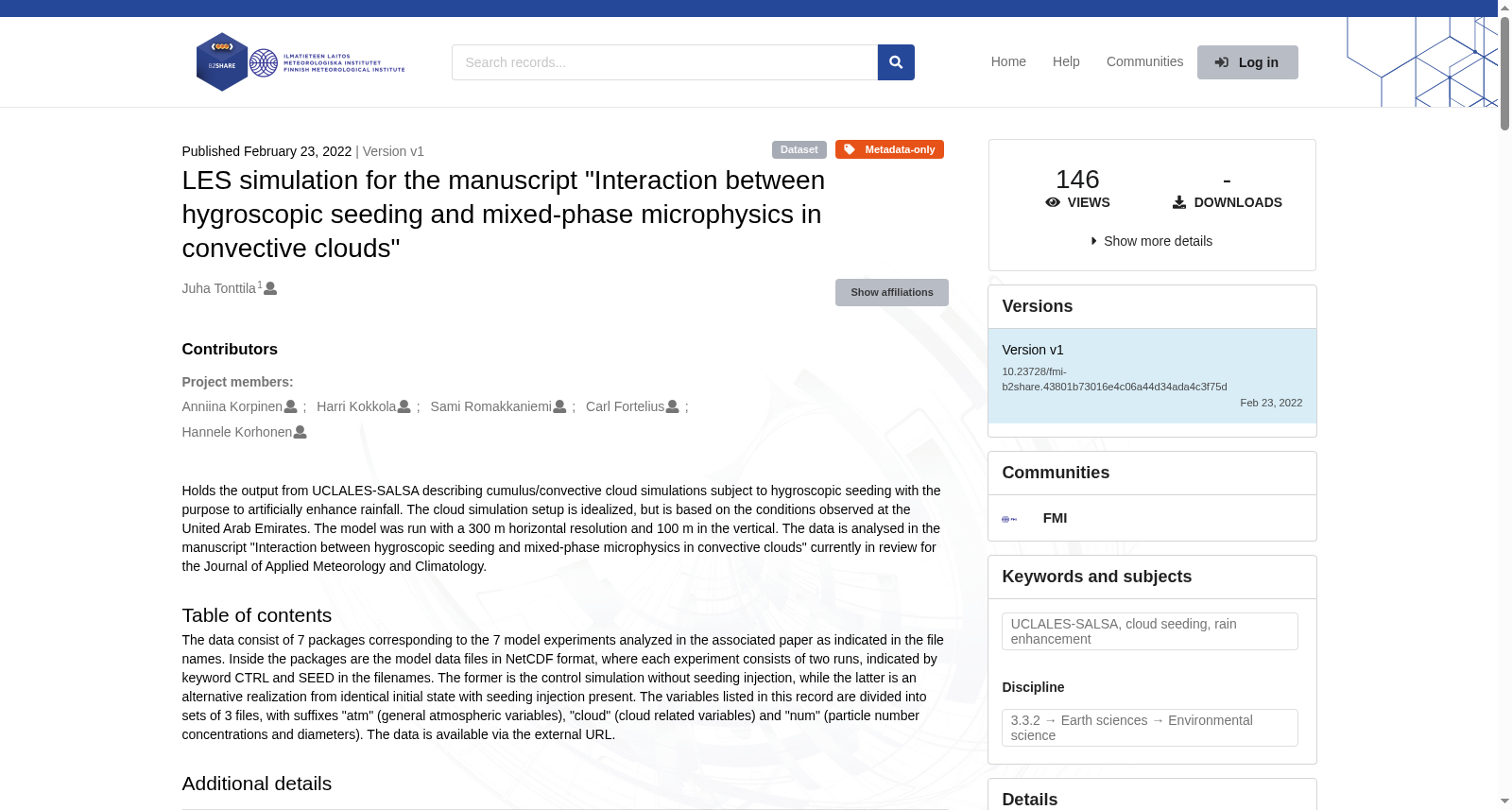Click the Published February 23, 2022 text
The height and width of the screenshot is (810, 1512).
click(x=266, y=151)
